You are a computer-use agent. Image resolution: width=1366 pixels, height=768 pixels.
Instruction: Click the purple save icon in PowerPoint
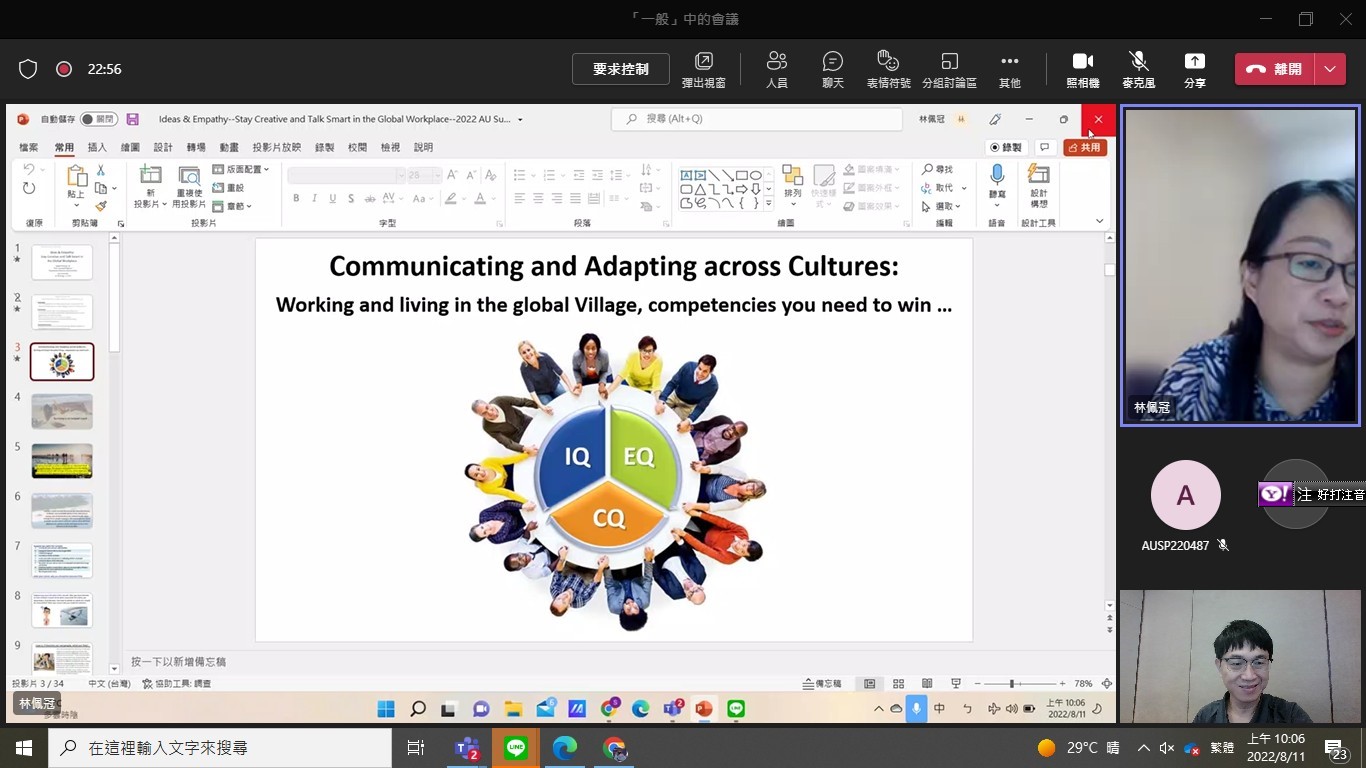[x=133, y=119]
